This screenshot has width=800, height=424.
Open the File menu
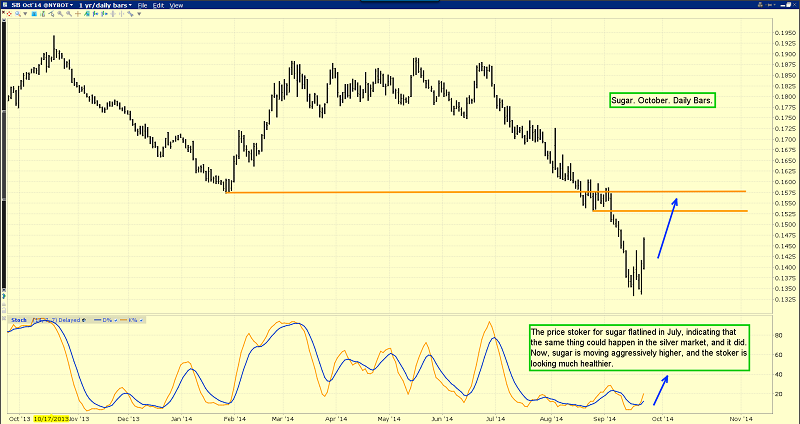(145, 5)
